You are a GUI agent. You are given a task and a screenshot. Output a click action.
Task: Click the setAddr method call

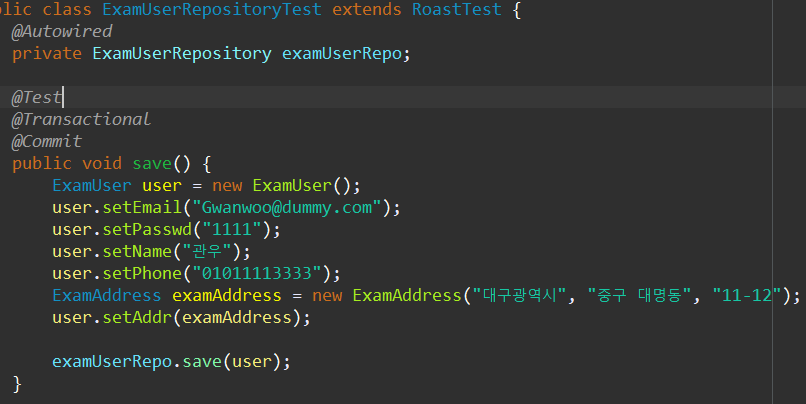137,318
